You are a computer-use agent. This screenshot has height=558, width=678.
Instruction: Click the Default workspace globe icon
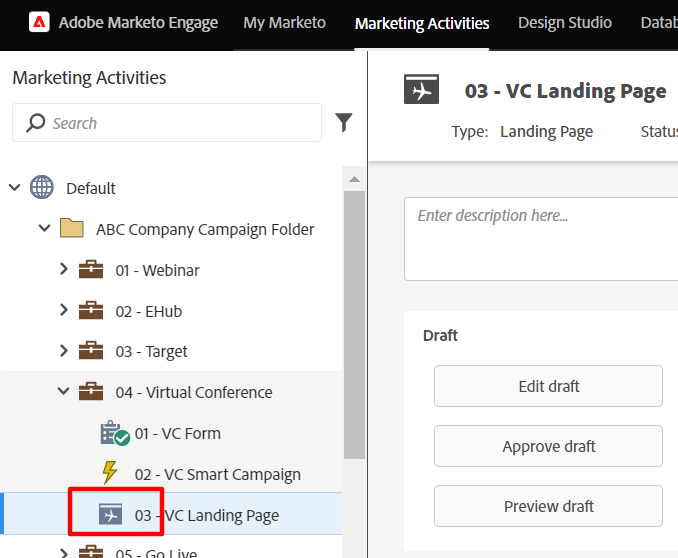(x=42, y=187)
